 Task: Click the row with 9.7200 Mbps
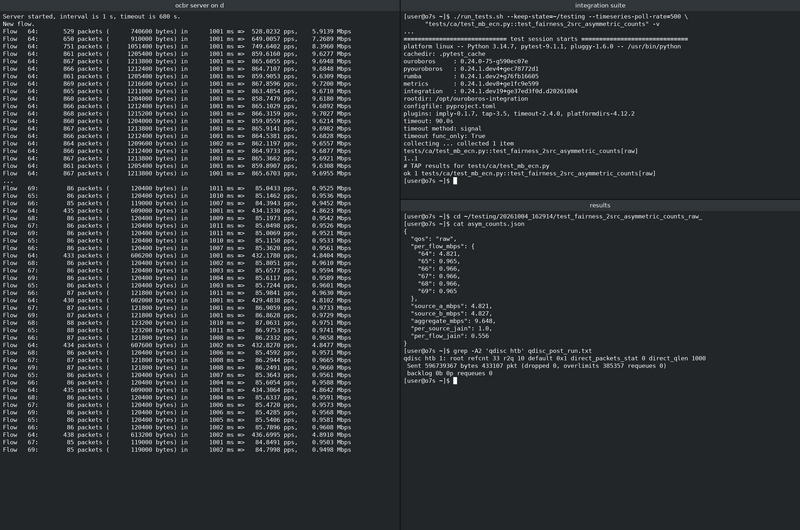[x=177, y=84]
